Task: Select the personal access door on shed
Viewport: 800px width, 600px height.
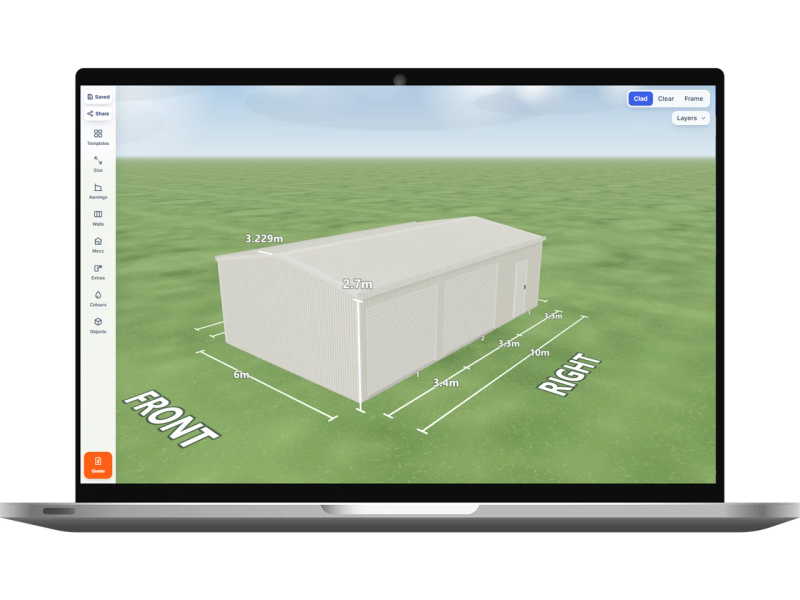Action: (521, 288)
